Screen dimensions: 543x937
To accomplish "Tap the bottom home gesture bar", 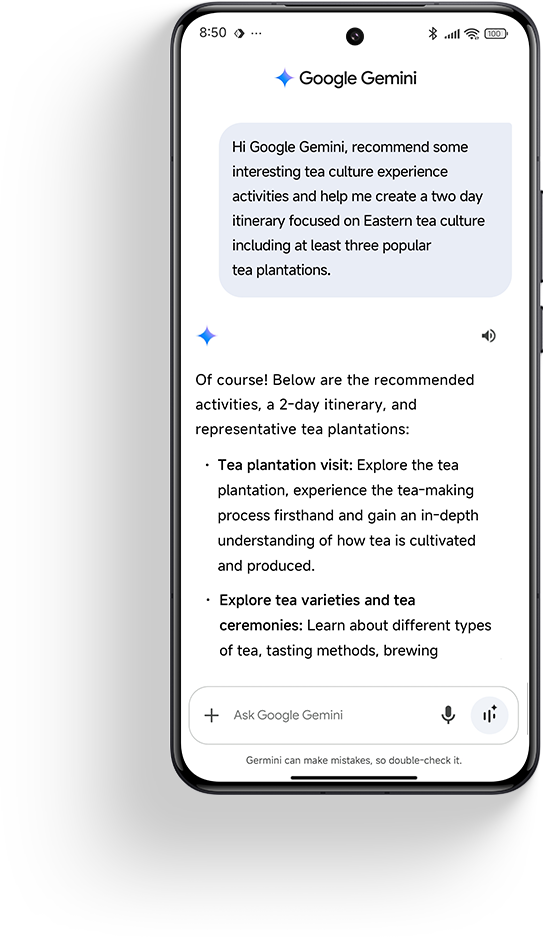I will [x=354, y=777].
